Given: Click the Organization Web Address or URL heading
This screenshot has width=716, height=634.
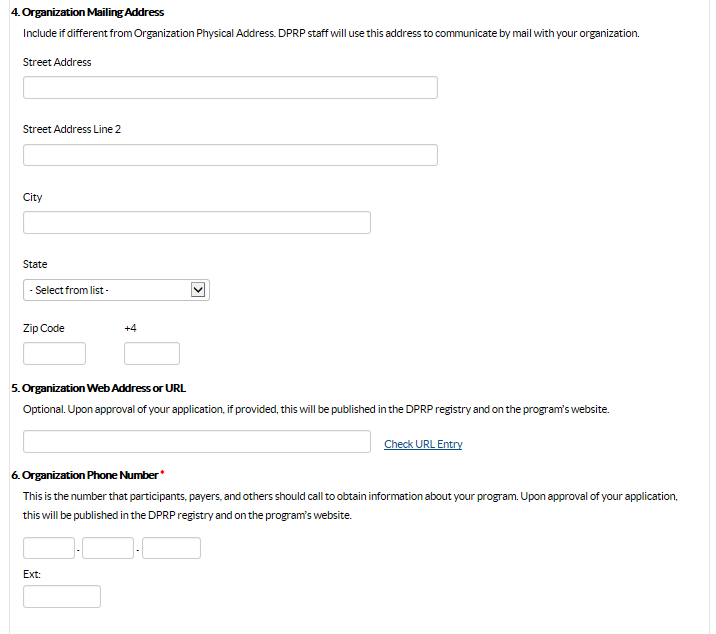Looking at the screenshot, I should point(98,388).
